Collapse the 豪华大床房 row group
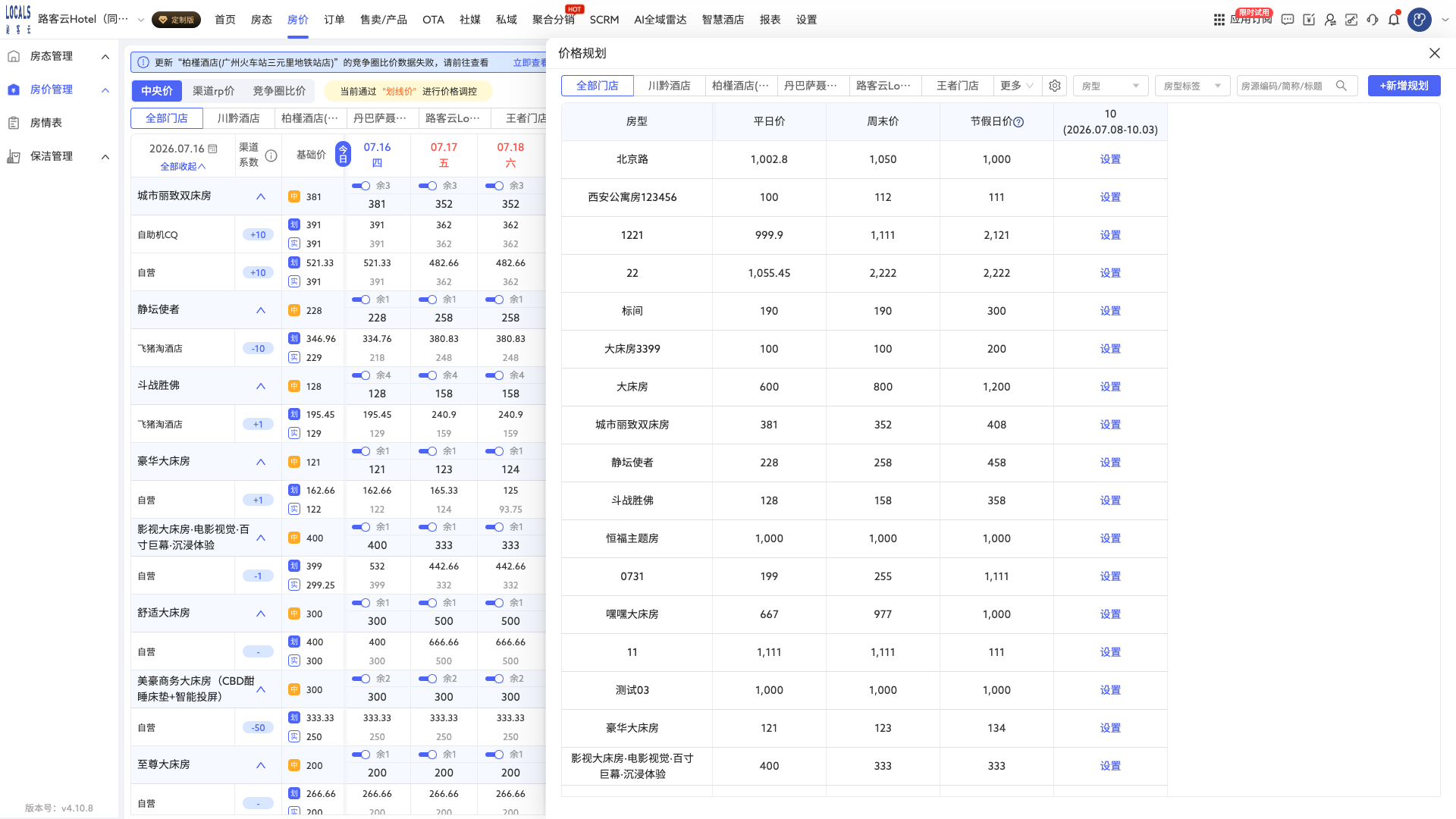The width and height of the screenshot is (1456, 819). point(261,462)
